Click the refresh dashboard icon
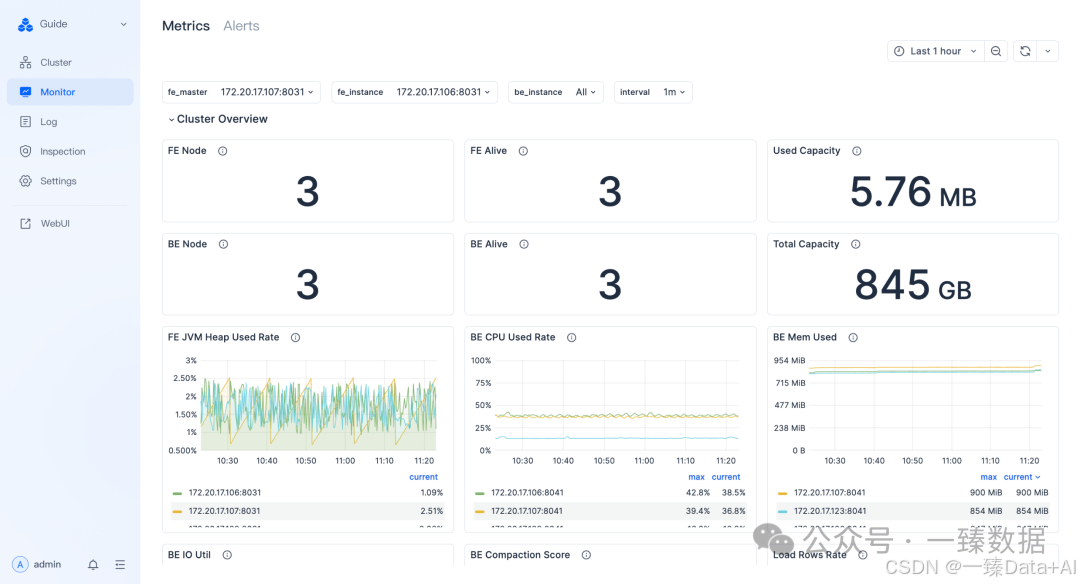This screenshot has height=584, width=1080. [1025, 51]
